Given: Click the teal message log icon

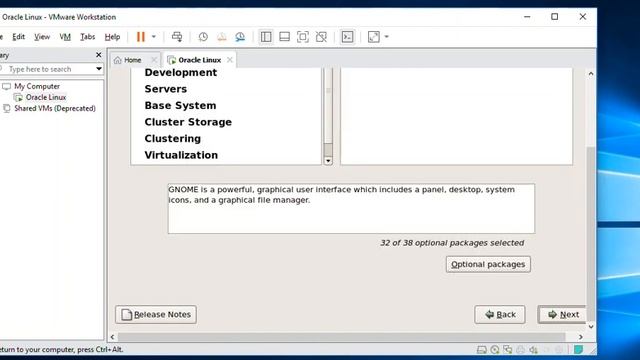Looking at the screenshot, I should point(578,349).
